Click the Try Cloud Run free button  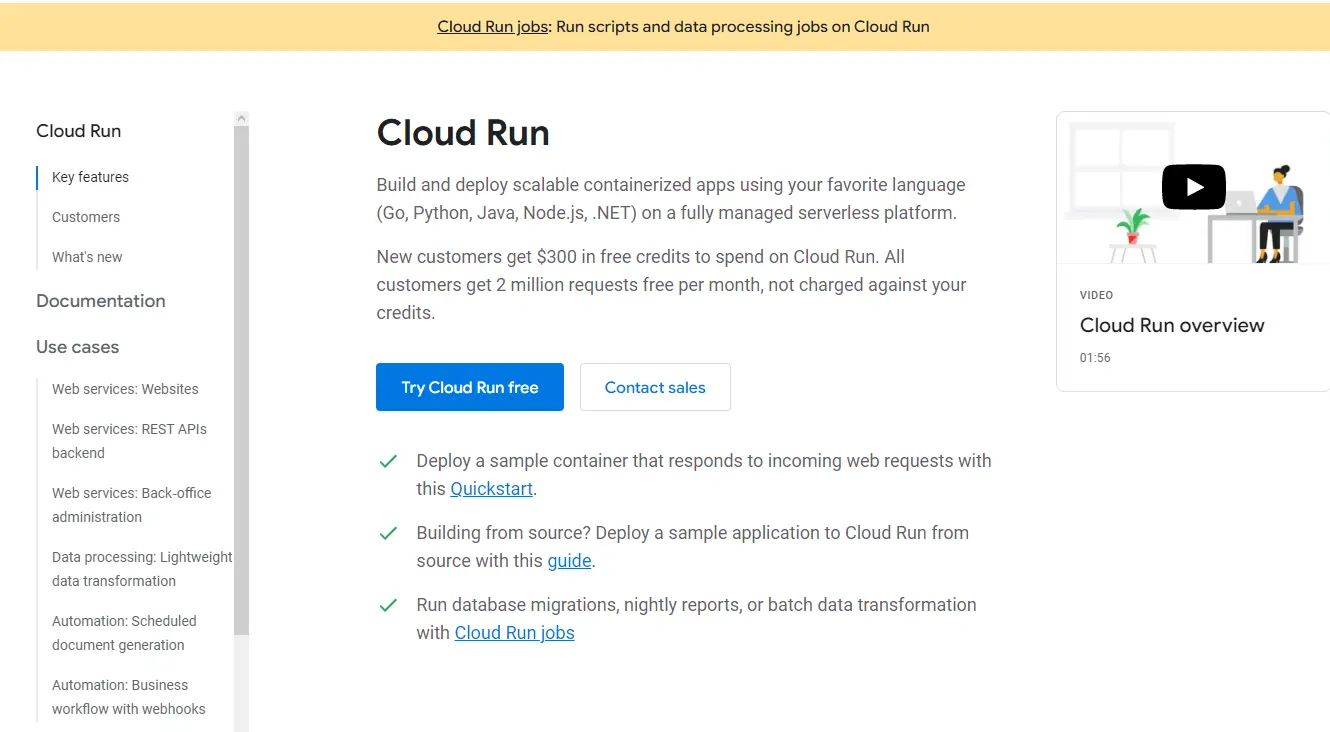pos(470,387)
